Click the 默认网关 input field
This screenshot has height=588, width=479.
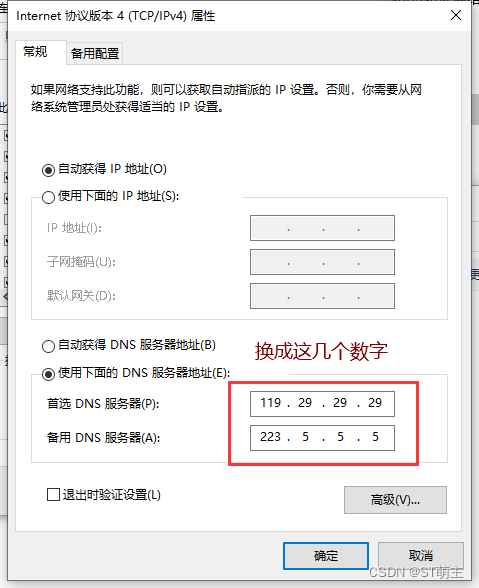(x=322, y=296)
